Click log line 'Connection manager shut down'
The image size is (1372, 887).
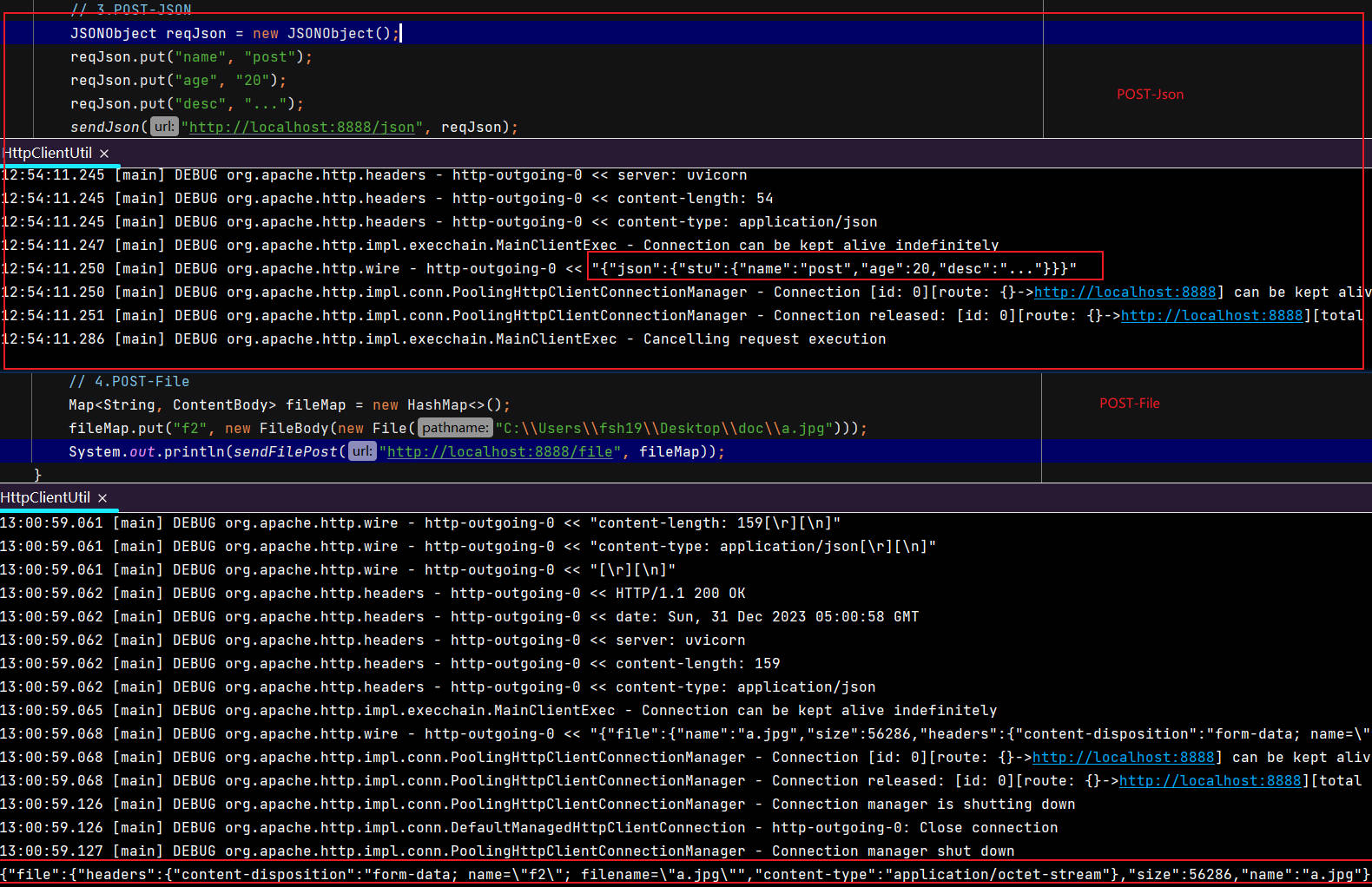point(507,851)
